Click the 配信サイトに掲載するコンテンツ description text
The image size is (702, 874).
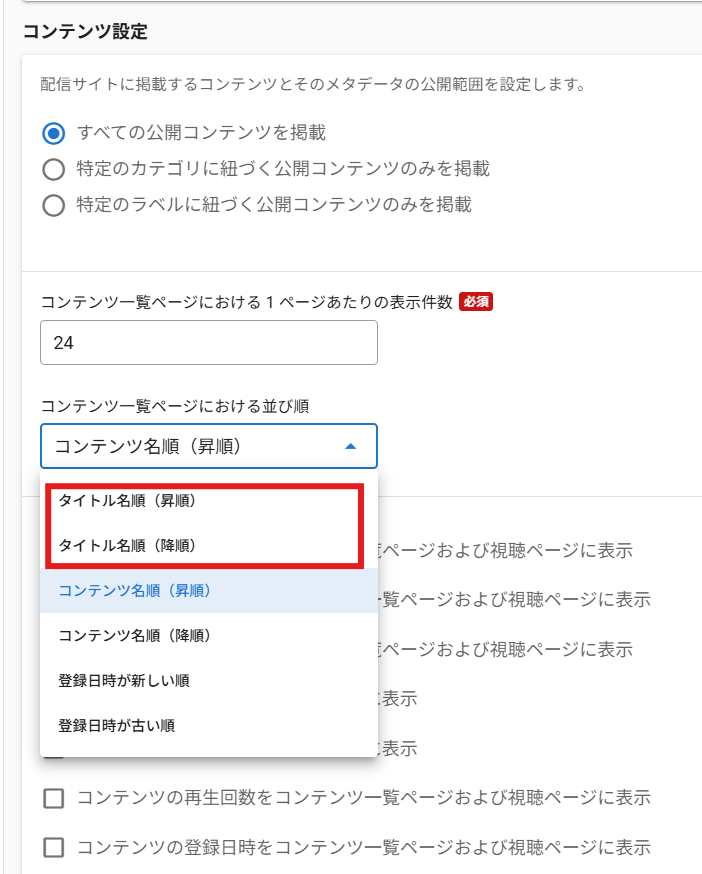tap(312, 85)
